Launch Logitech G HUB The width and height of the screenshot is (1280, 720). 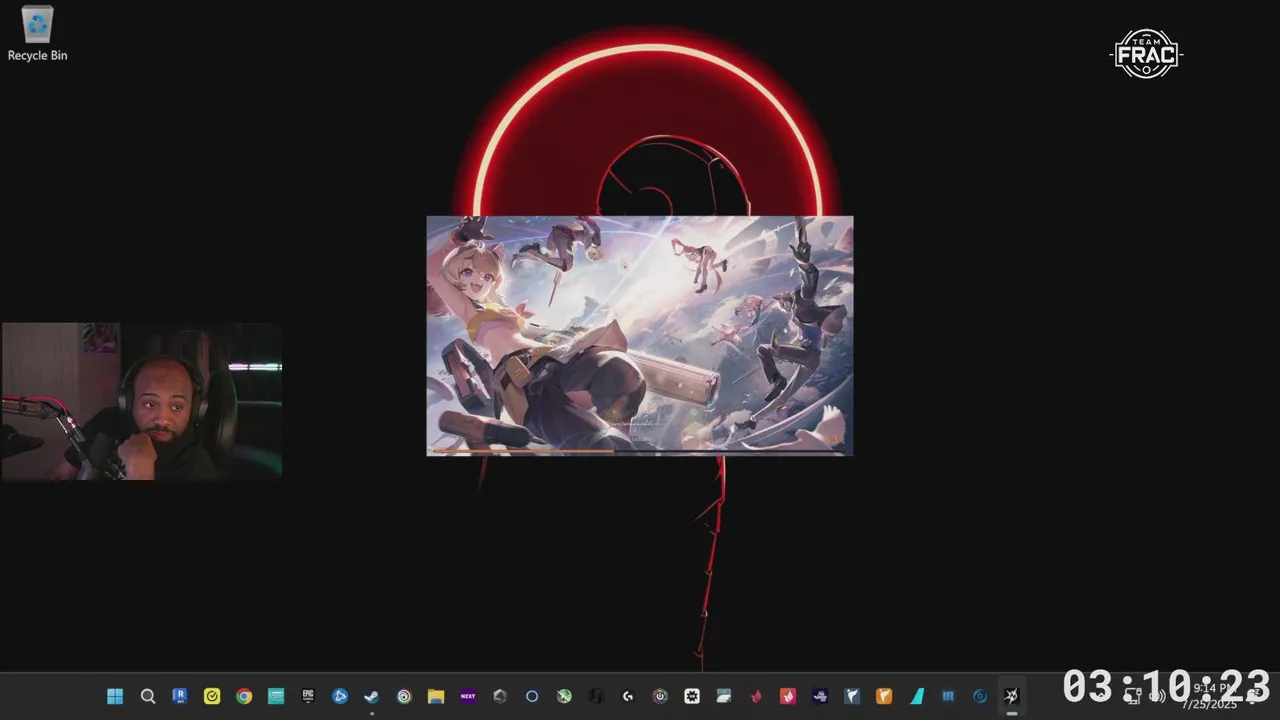coord(628,696)
